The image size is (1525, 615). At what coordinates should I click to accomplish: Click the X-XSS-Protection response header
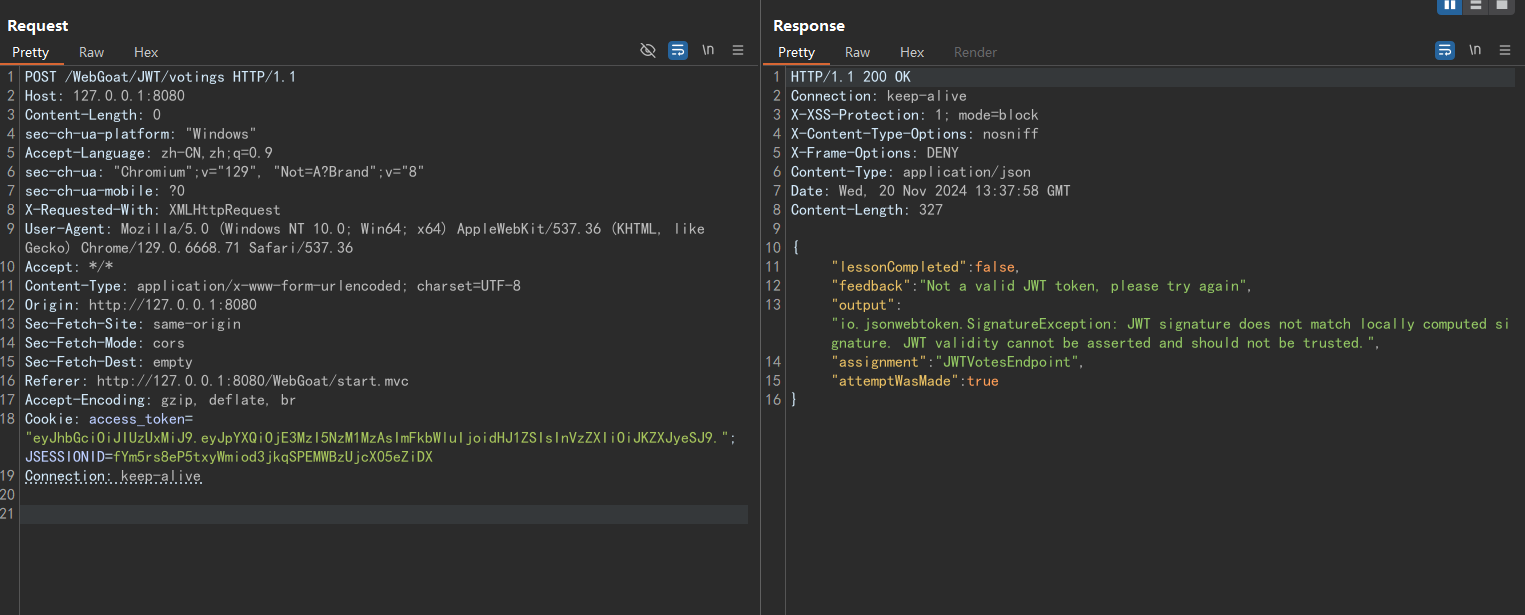(x=915, y=115)
